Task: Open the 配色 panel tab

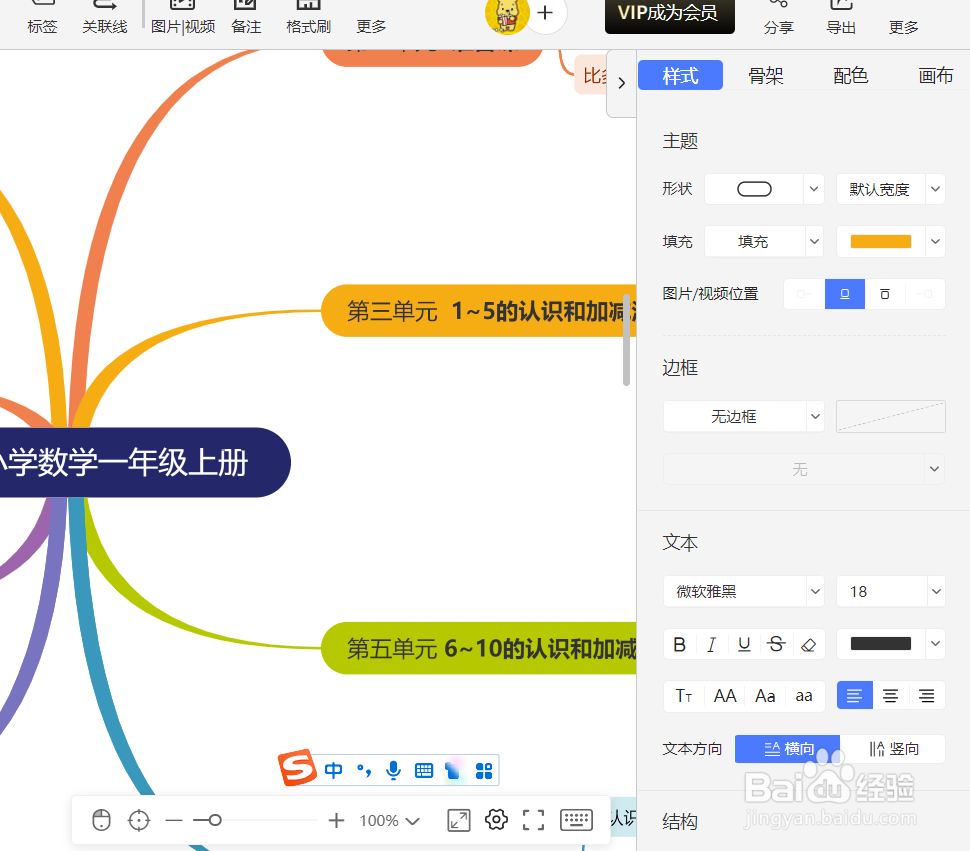Action: (x=850, y=74)
